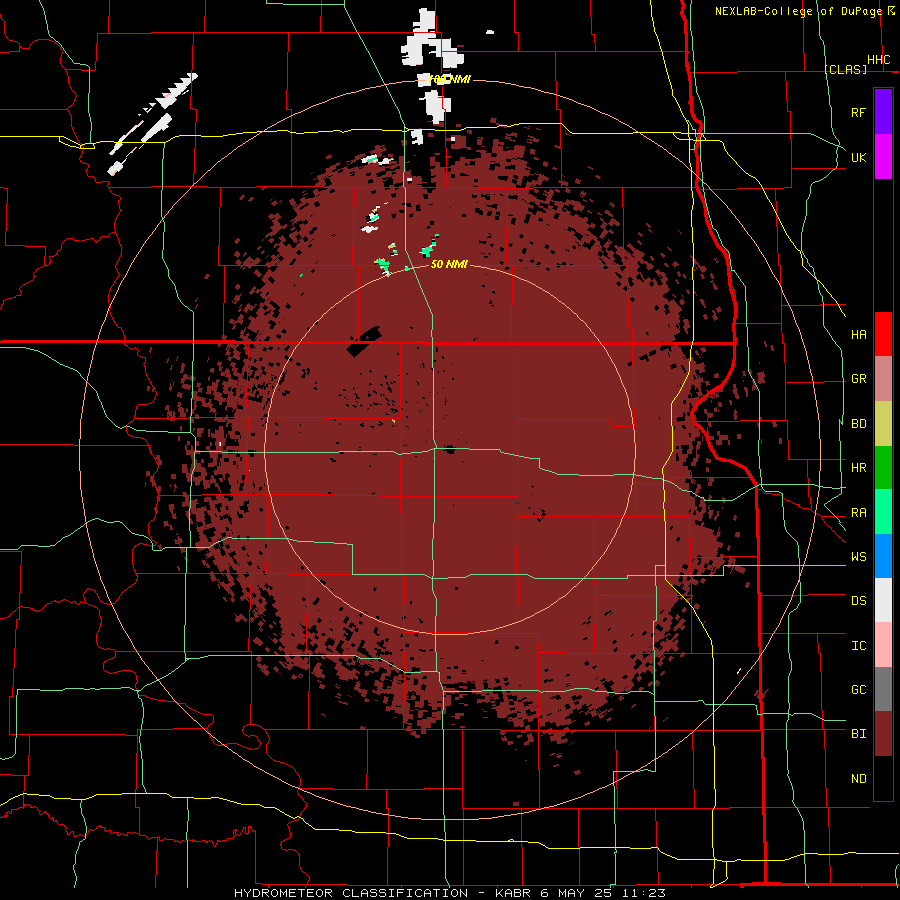Click the GC legend label
900x900 pixels.
click(x=858, y=690)
